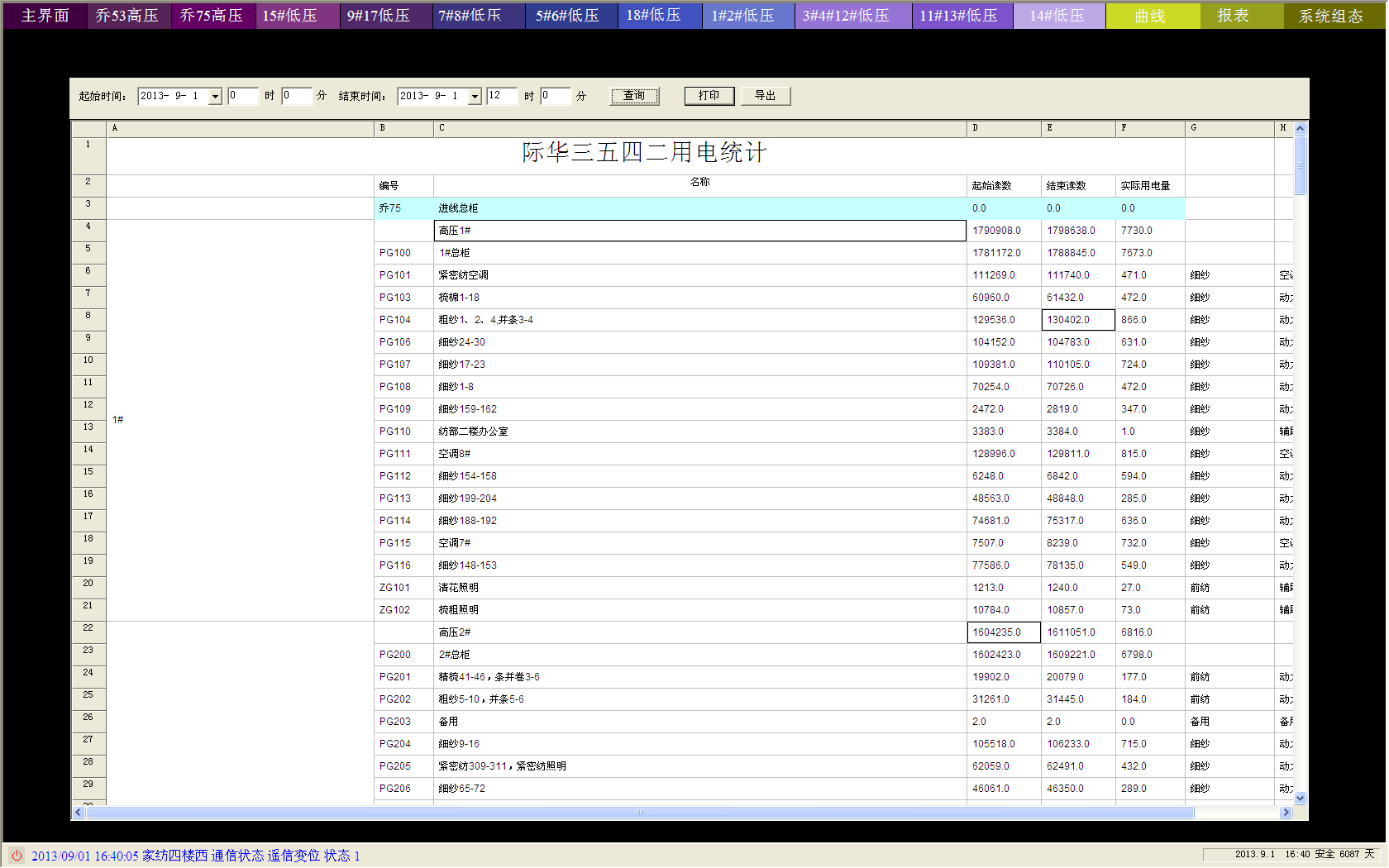This screenshot has width=1389, height=868.
Task: Click the 安全 6087 天 status entry
Action: coord(1344,855)
